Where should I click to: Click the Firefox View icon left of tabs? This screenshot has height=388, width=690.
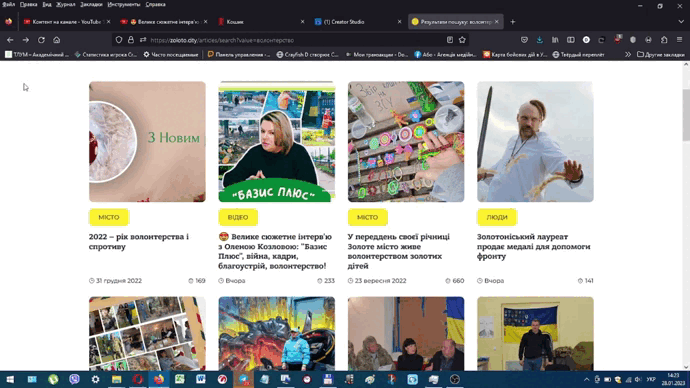click(x=8, y=22)
